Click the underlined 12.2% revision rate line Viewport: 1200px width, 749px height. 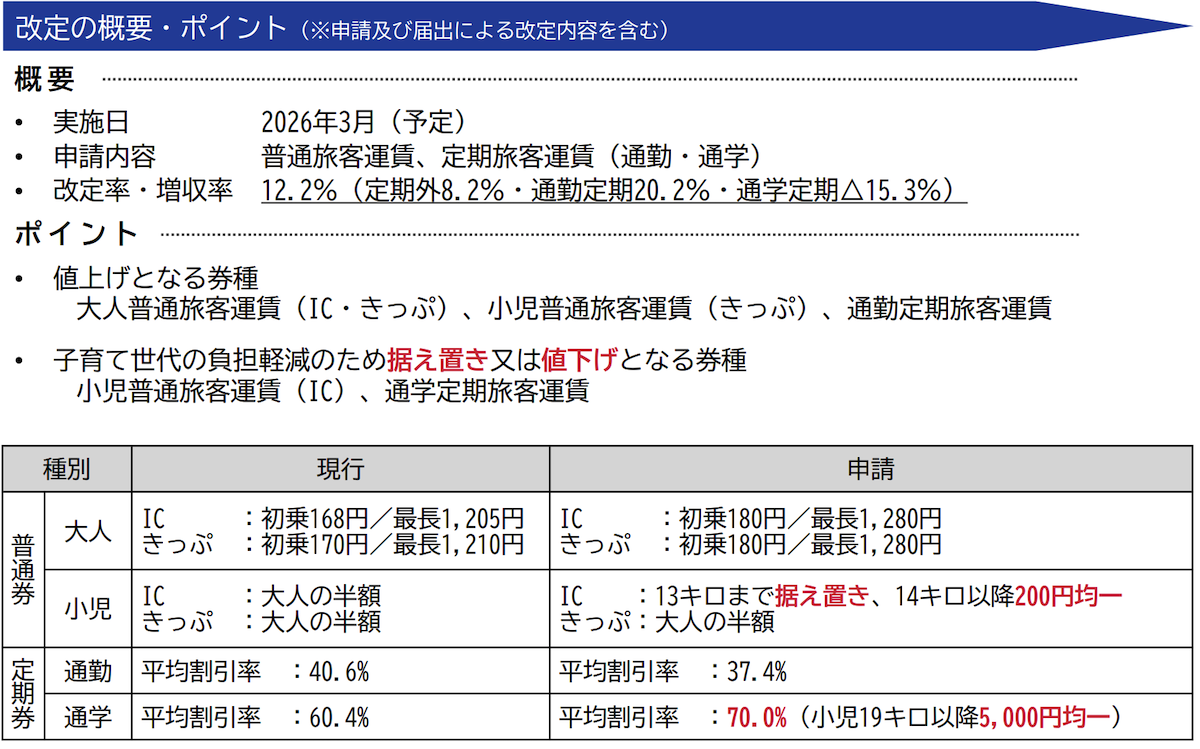[x=613, y=190]
